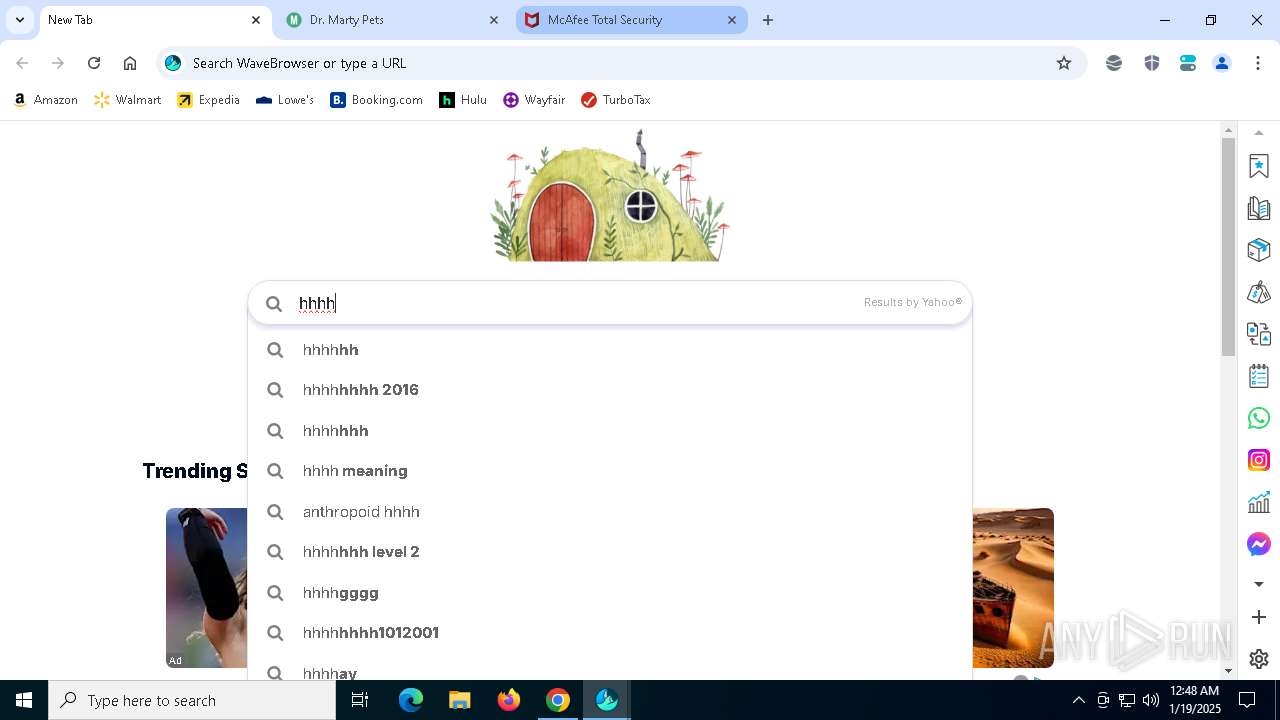Open the stocks chart sidebar icon

click(x=1259, y=502)
